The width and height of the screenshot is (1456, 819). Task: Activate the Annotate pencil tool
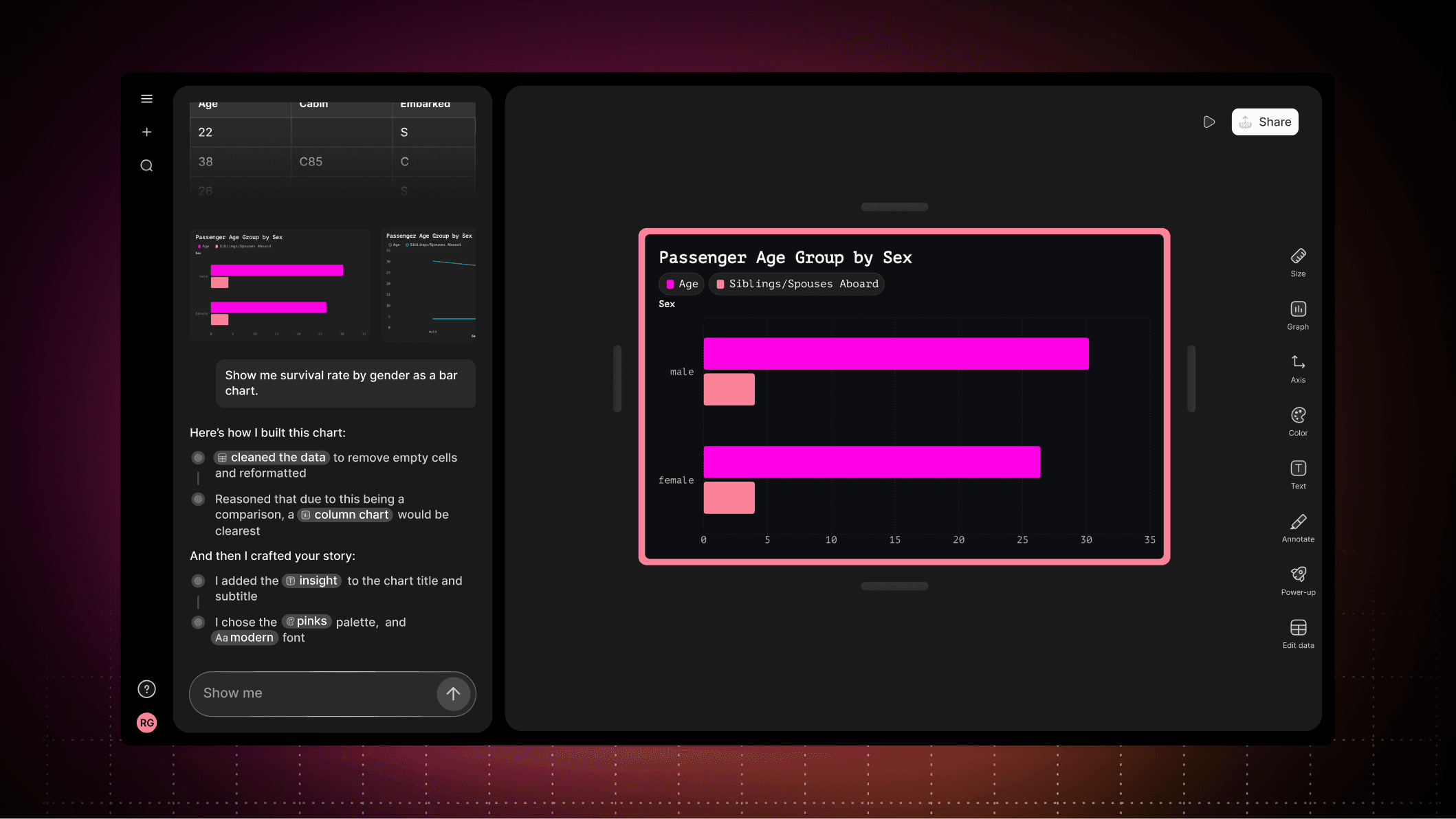click(1298, 527)
